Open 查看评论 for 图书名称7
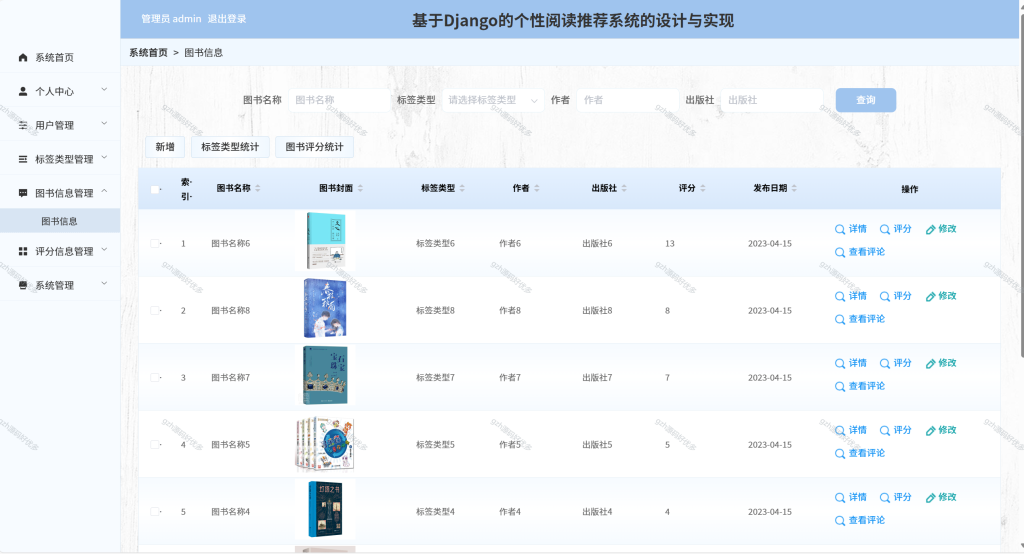The height and width of the screenshot is (554, 1024). point(860,386)
